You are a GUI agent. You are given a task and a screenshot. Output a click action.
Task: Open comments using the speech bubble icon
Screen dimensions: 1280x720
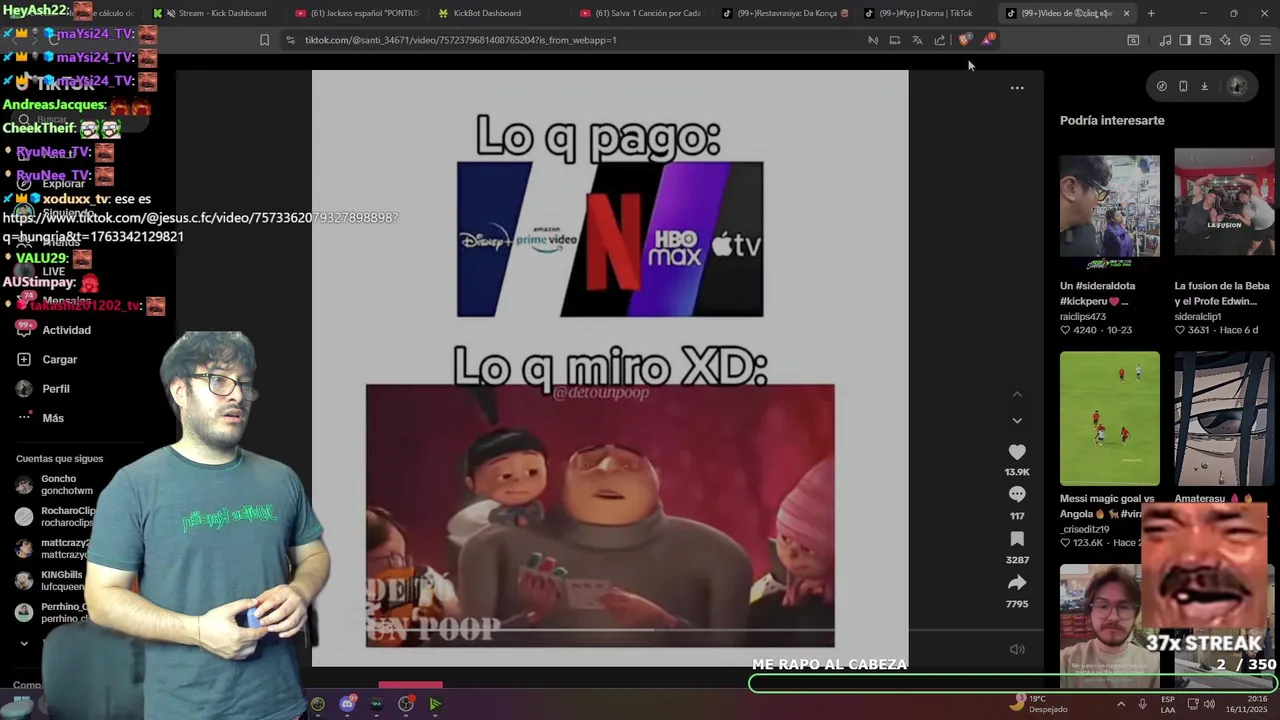tap(1017, 495)
